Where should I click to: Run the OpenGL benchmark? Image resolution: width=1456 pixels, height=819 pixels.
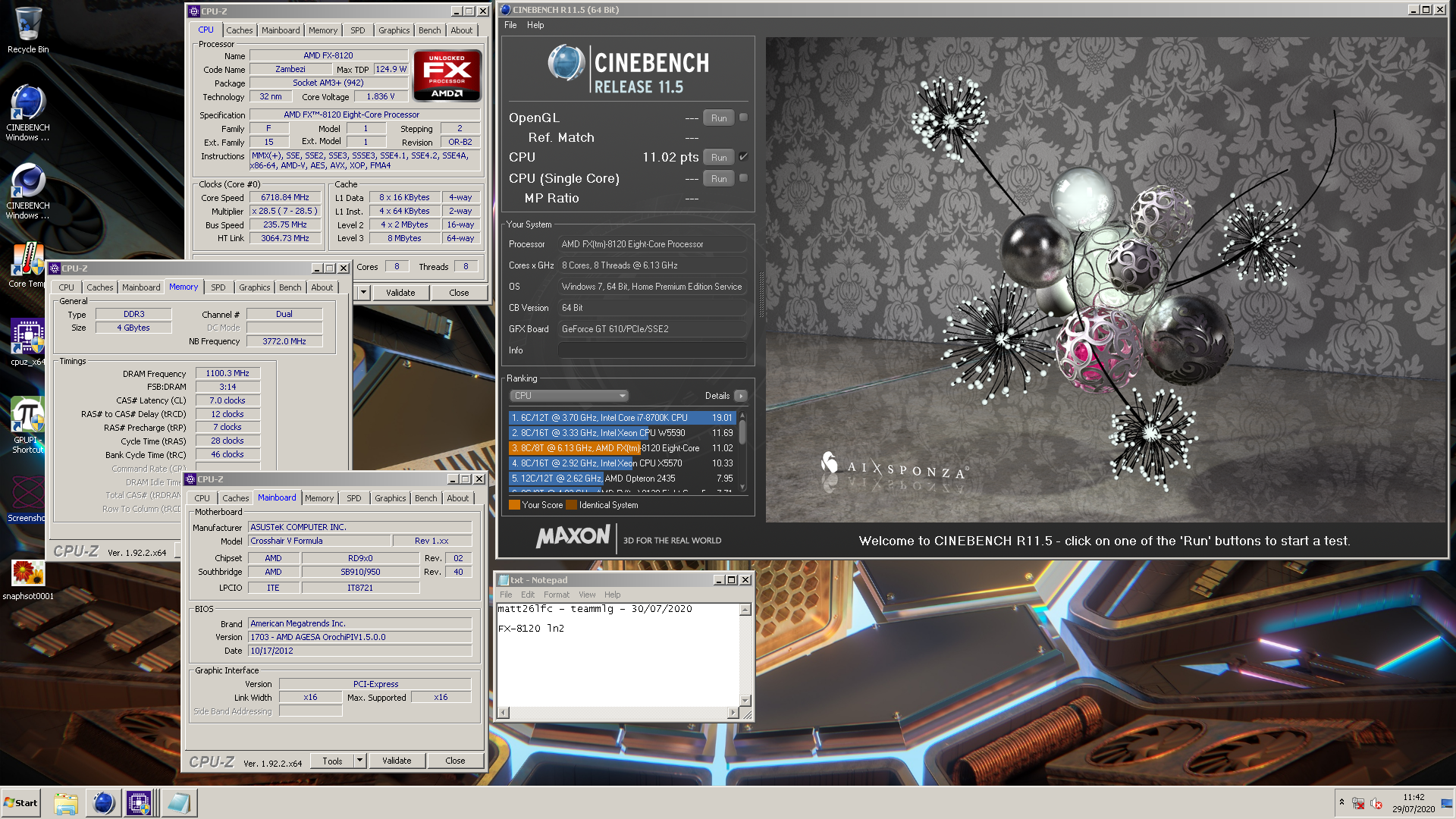pyautogui.click(x=718, y=118)
